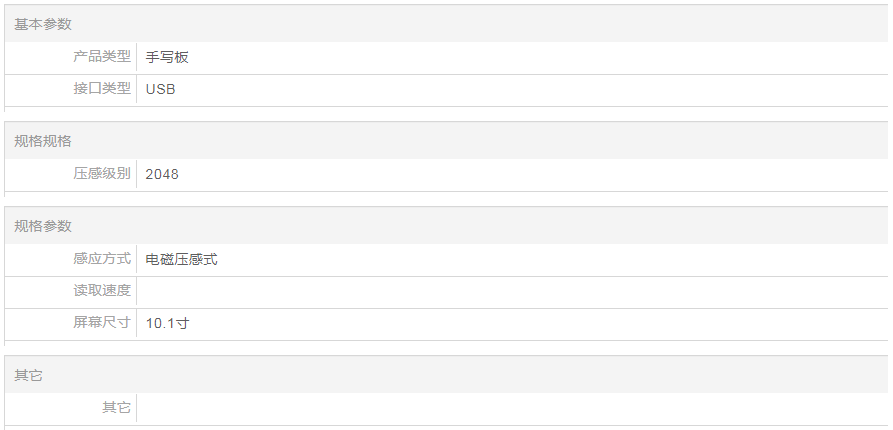Click the 规格规格 section header
The width and height of the screenshot is (893, 430).
click(x=43, y=141)
